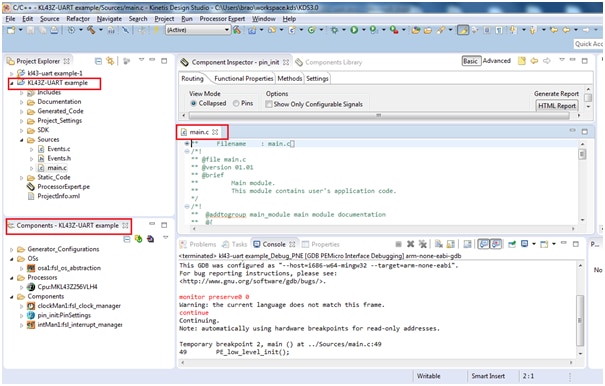
Task: Click the Clear Console icon
Action: [x=439, y=244]
